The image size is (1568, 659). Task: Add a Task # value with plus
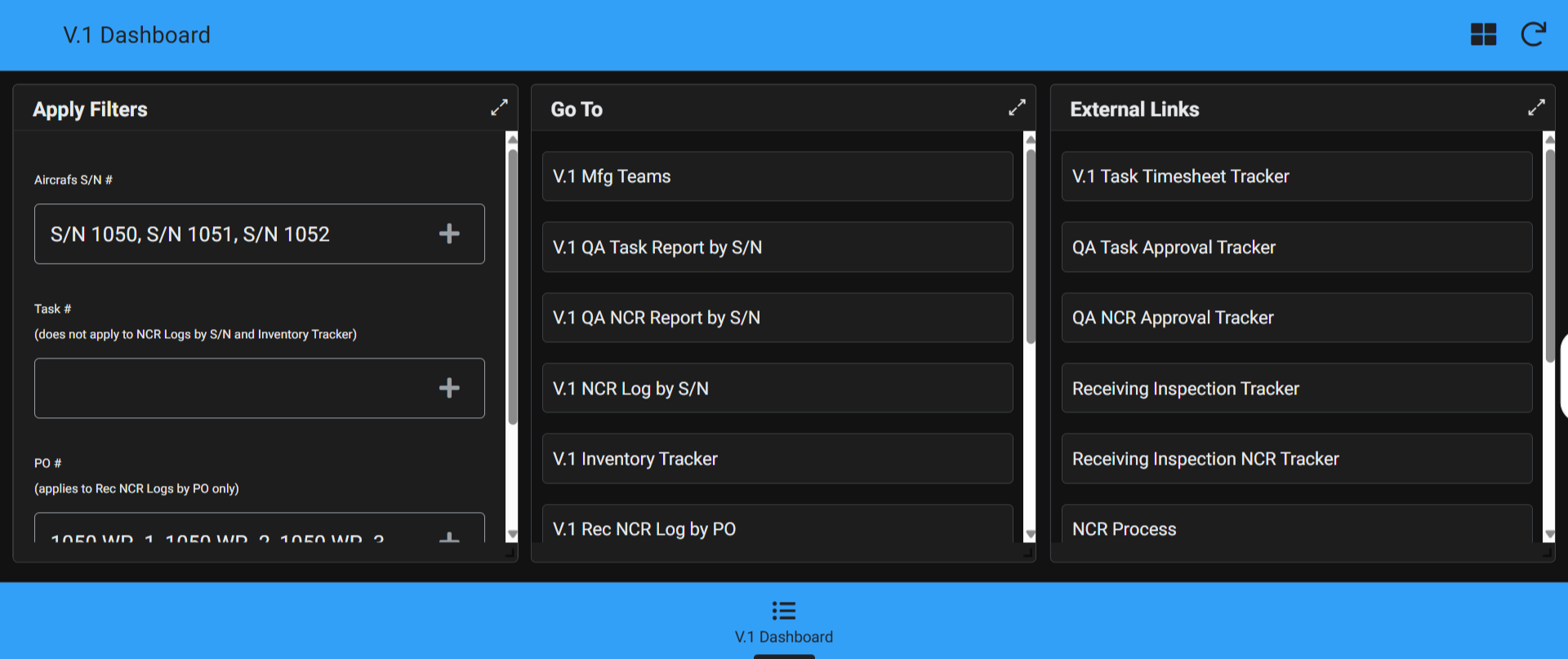(x=449, y=388)
